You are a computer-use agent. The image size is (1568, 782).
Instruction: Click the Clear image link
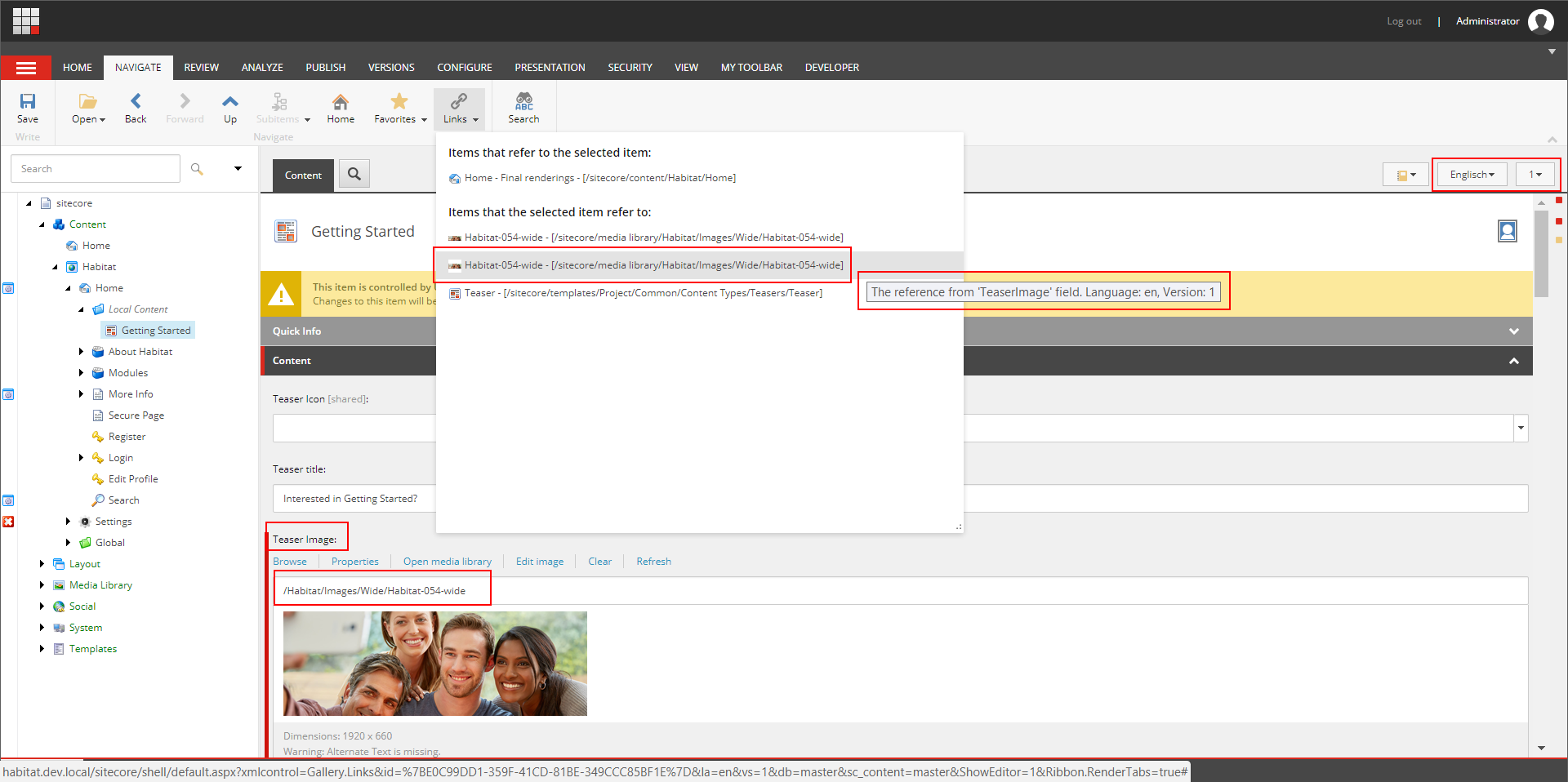[599, 562]
